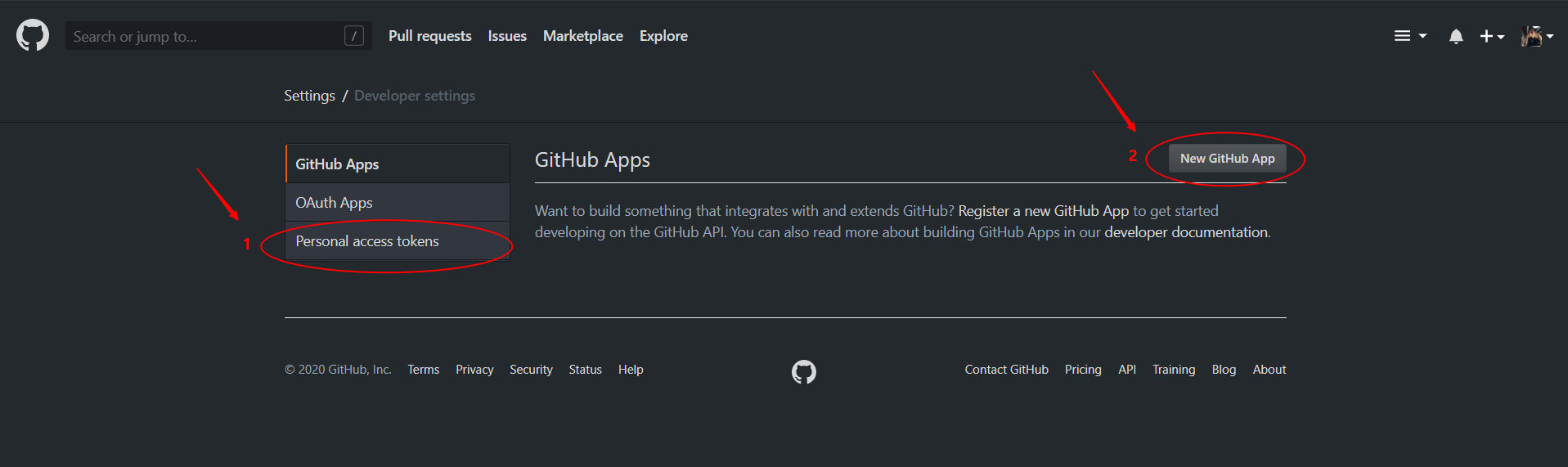Open the user avatar profile menu
The width and height of the screenshot is (1568, 467).
click(x=1537, y=36)
